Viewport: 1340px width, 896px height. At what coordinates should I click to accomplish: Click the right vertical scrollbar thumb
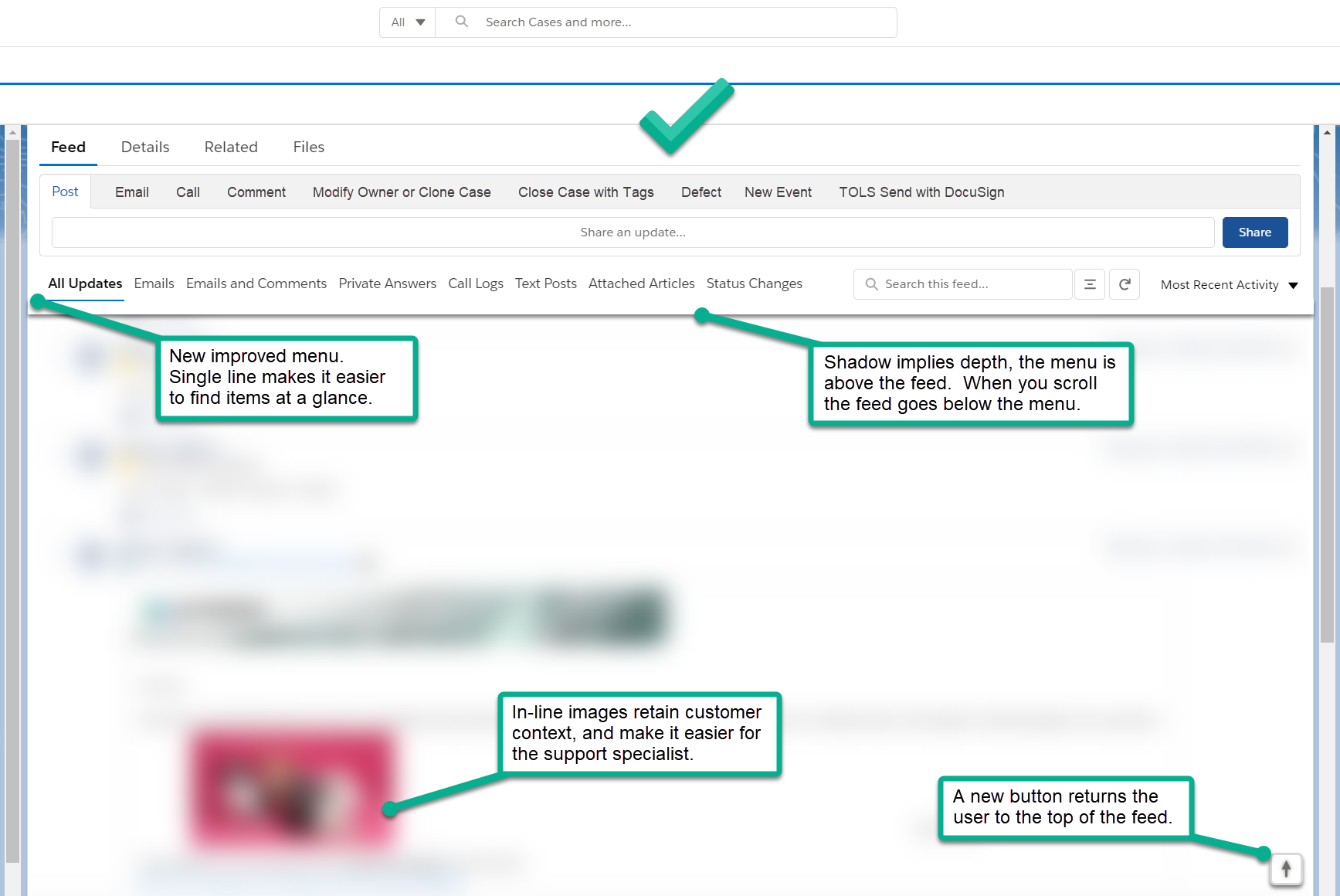coord(1327,463)
